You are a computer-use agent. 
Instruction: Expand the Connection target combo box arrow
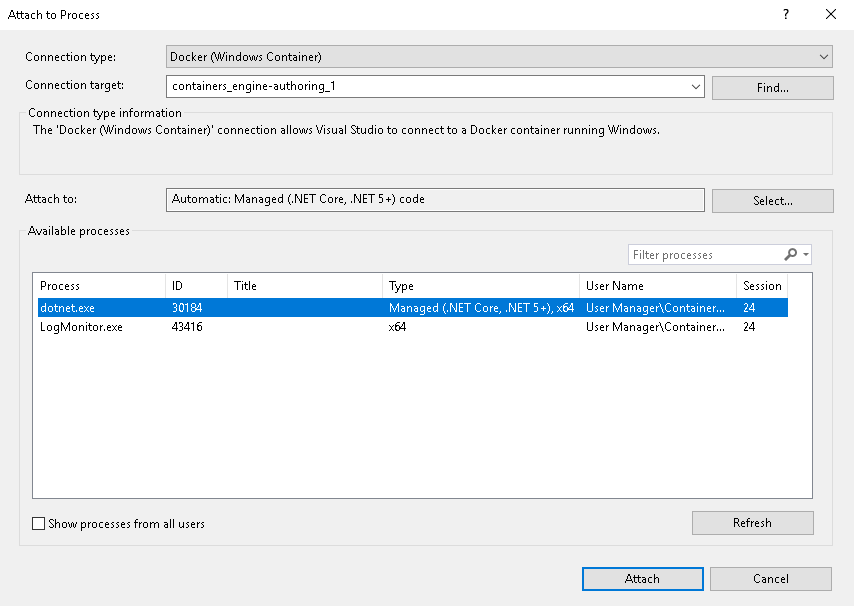[696, 87]
